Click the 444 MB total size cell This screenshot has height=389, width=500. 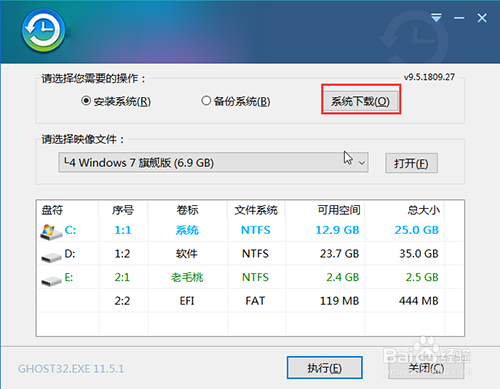click(419, 301)
